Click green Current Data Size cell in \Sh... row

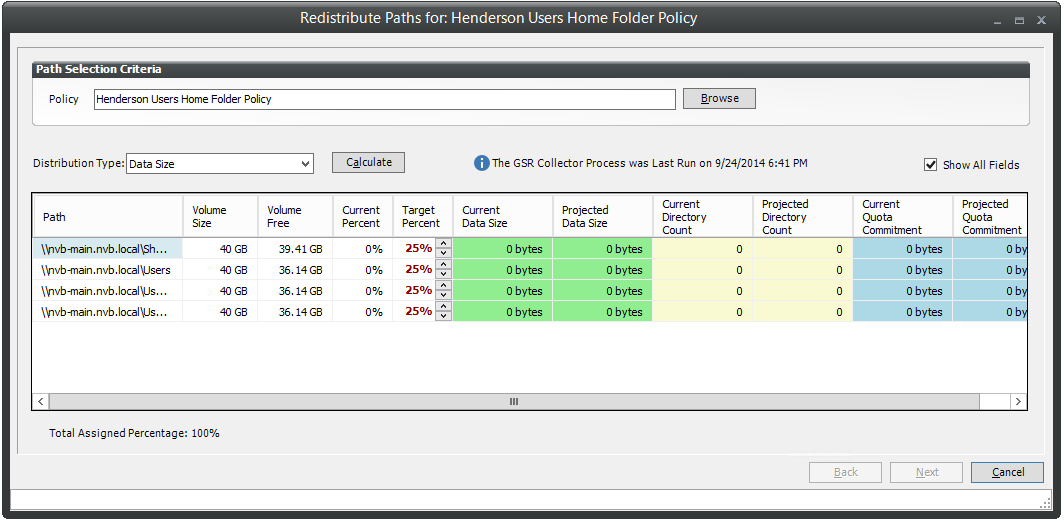(x=503, y=249)
